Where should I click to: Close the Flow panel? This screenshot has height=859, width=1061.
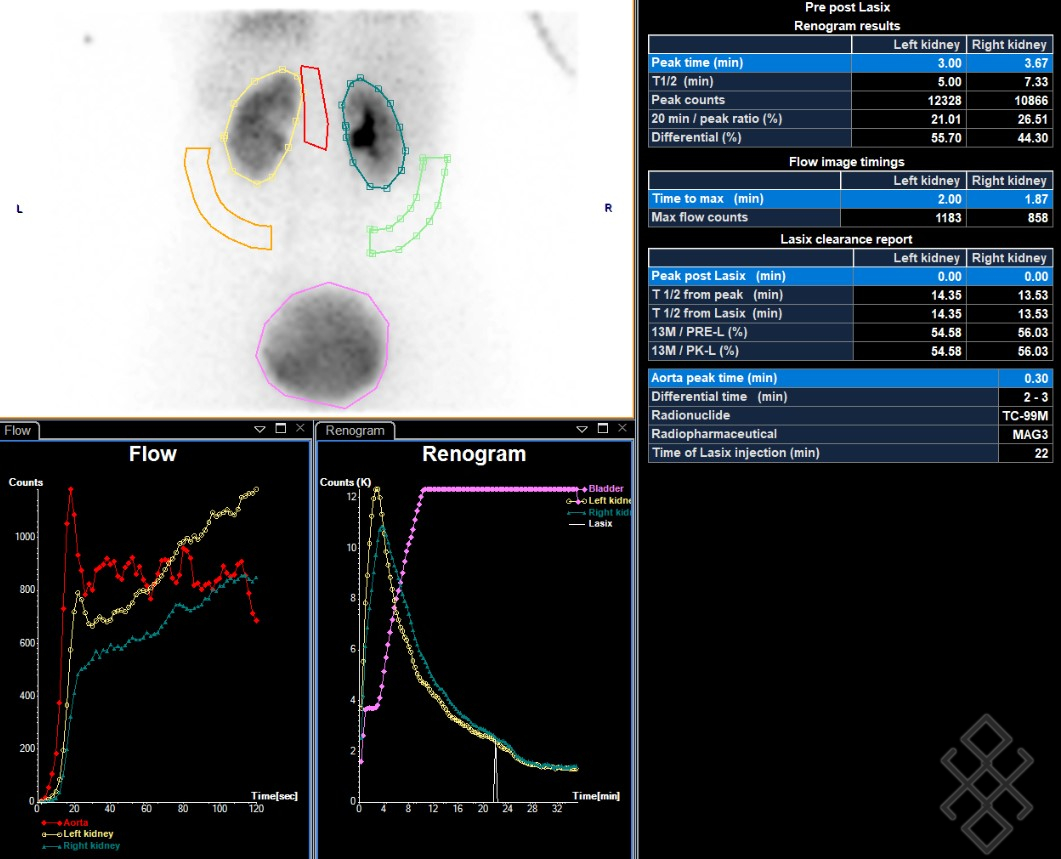(300, 429)
